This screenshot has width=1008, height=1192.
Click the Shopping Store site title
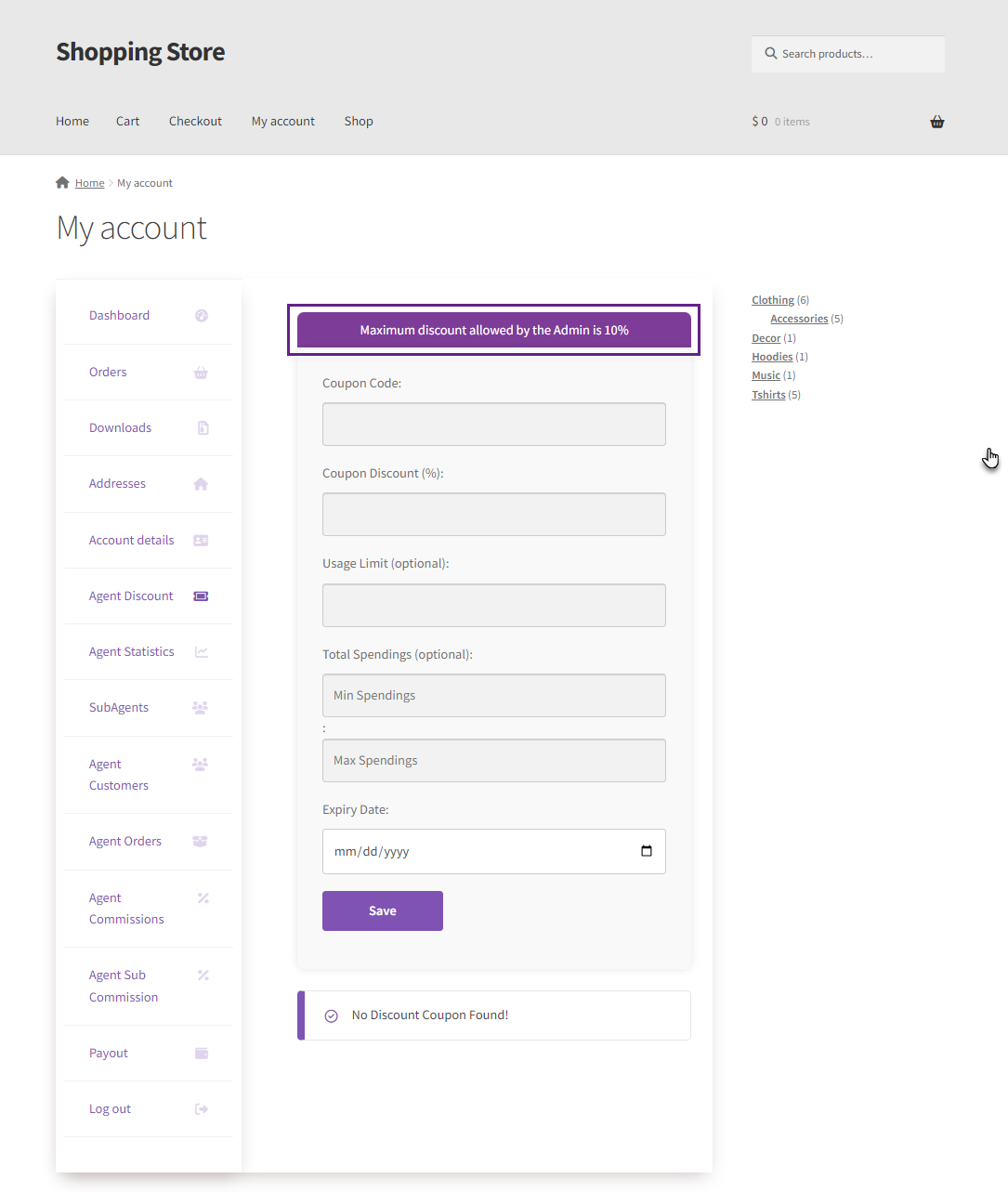point(140,52)
